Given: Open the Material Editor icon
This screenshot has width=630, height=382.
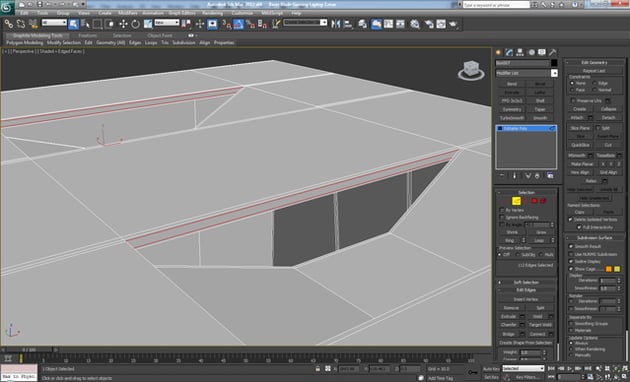Looking at the screenshot, I should tap(415, 24).
